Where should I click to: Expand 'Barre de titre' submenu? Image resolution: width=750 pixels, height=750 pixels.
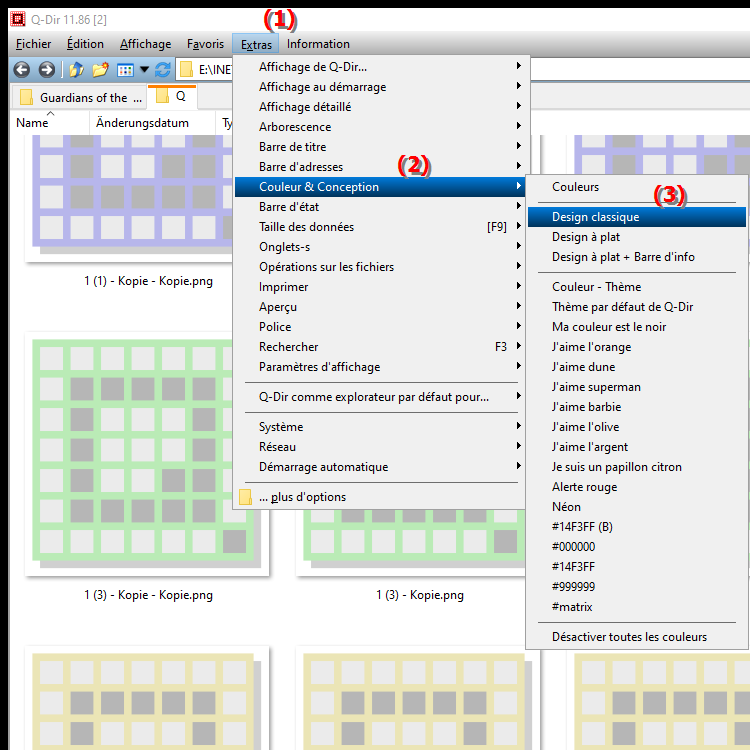tap(381, 147)
